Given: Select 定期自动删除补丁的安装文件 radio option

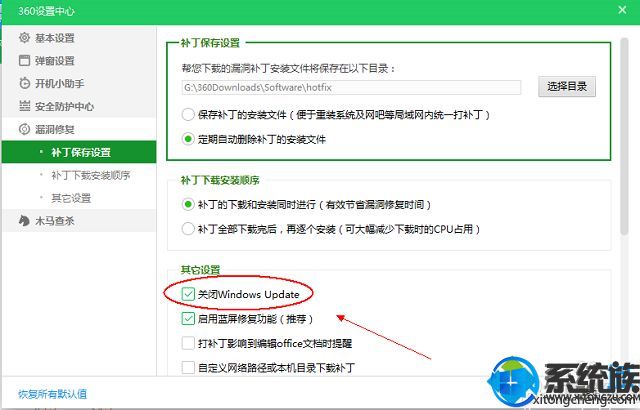Looking at the screenshot, I should click(188, 139).
